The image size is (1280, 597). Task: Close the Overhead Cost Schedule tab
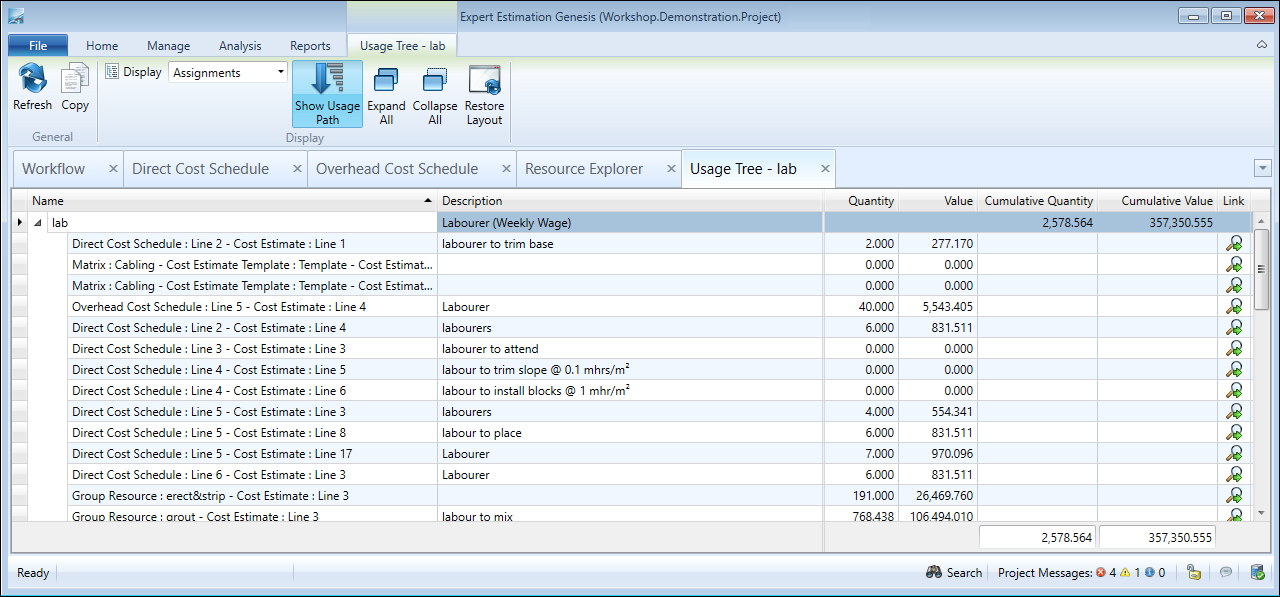[x=507, y=169]
